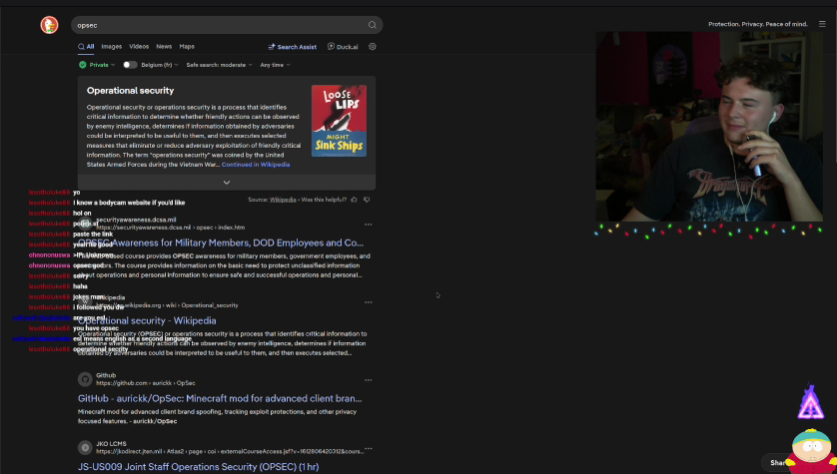
Task: Open the search settings gear icon
Action: coord(372,47)
